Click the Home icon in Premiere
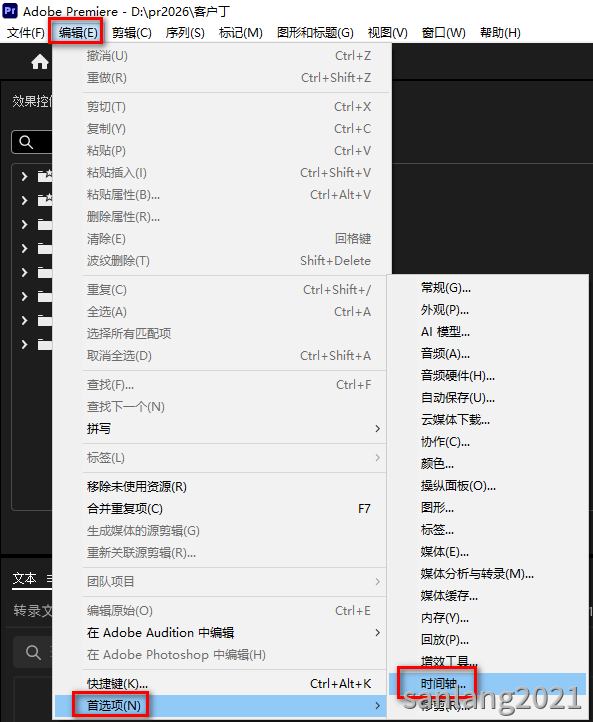Image resolution: width=593 pixels, height=722 pixels. point(40,62)
